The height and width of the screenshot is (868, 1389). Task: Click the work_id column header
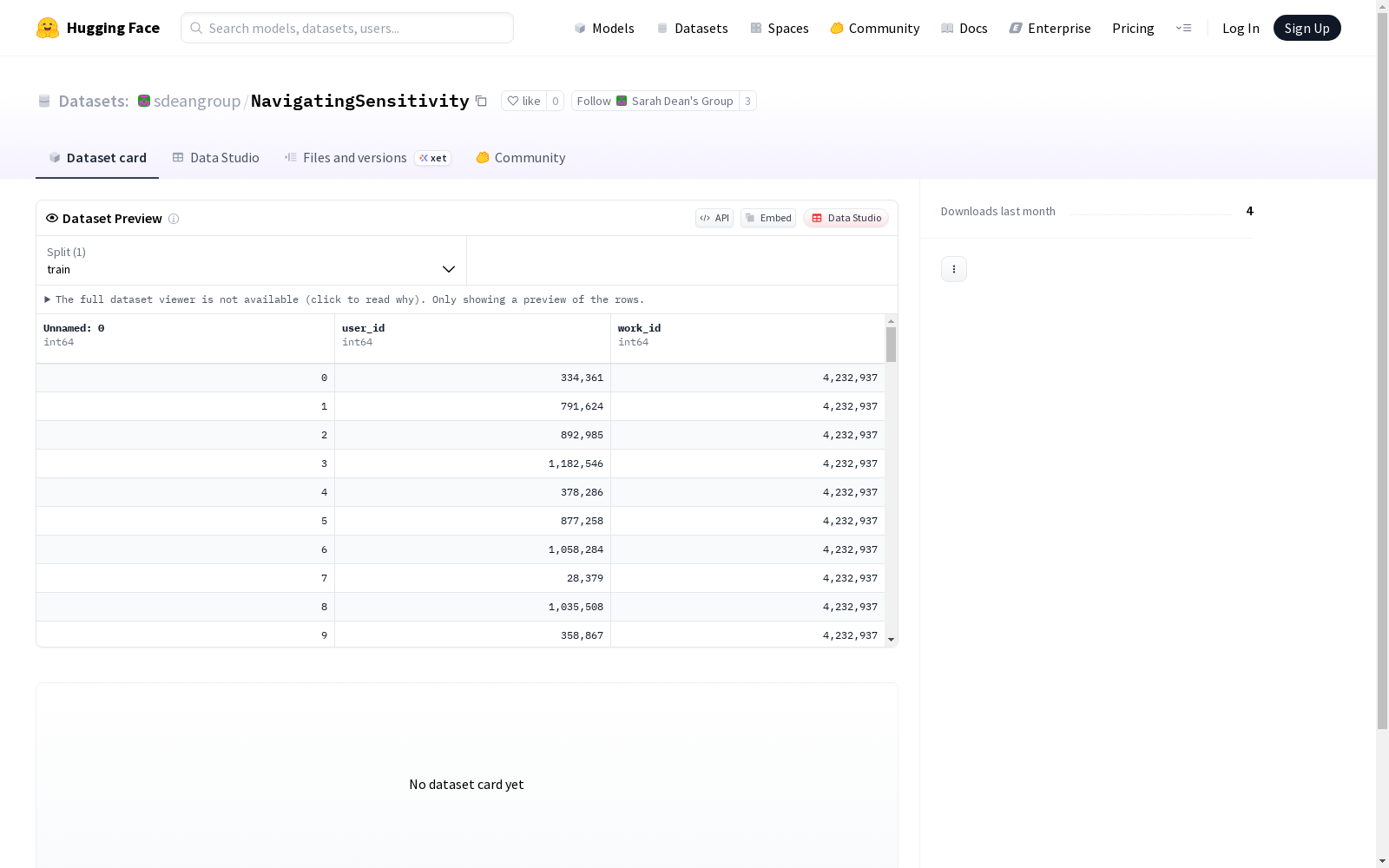click(x=747, y=339)
